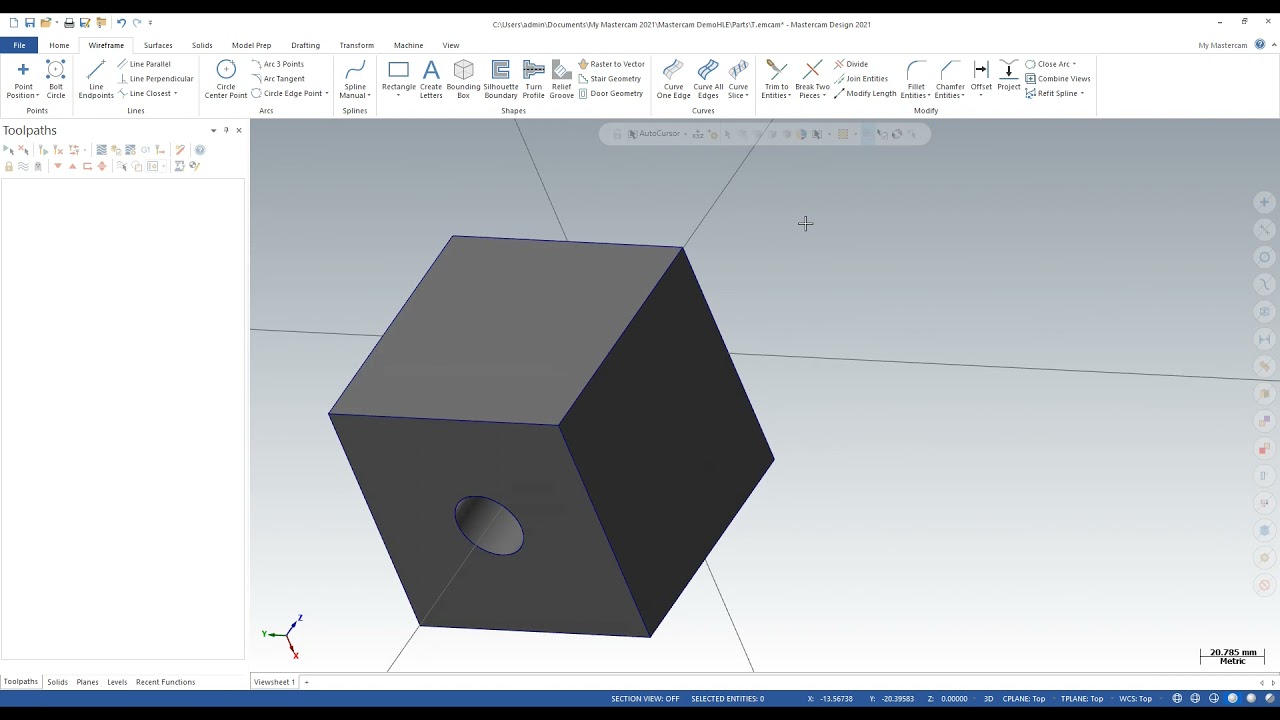Image resolution: width=1280 pixels, height=720 pixels.
Task: Choose the Line Perpendicular tool
Action: point(155,79)
